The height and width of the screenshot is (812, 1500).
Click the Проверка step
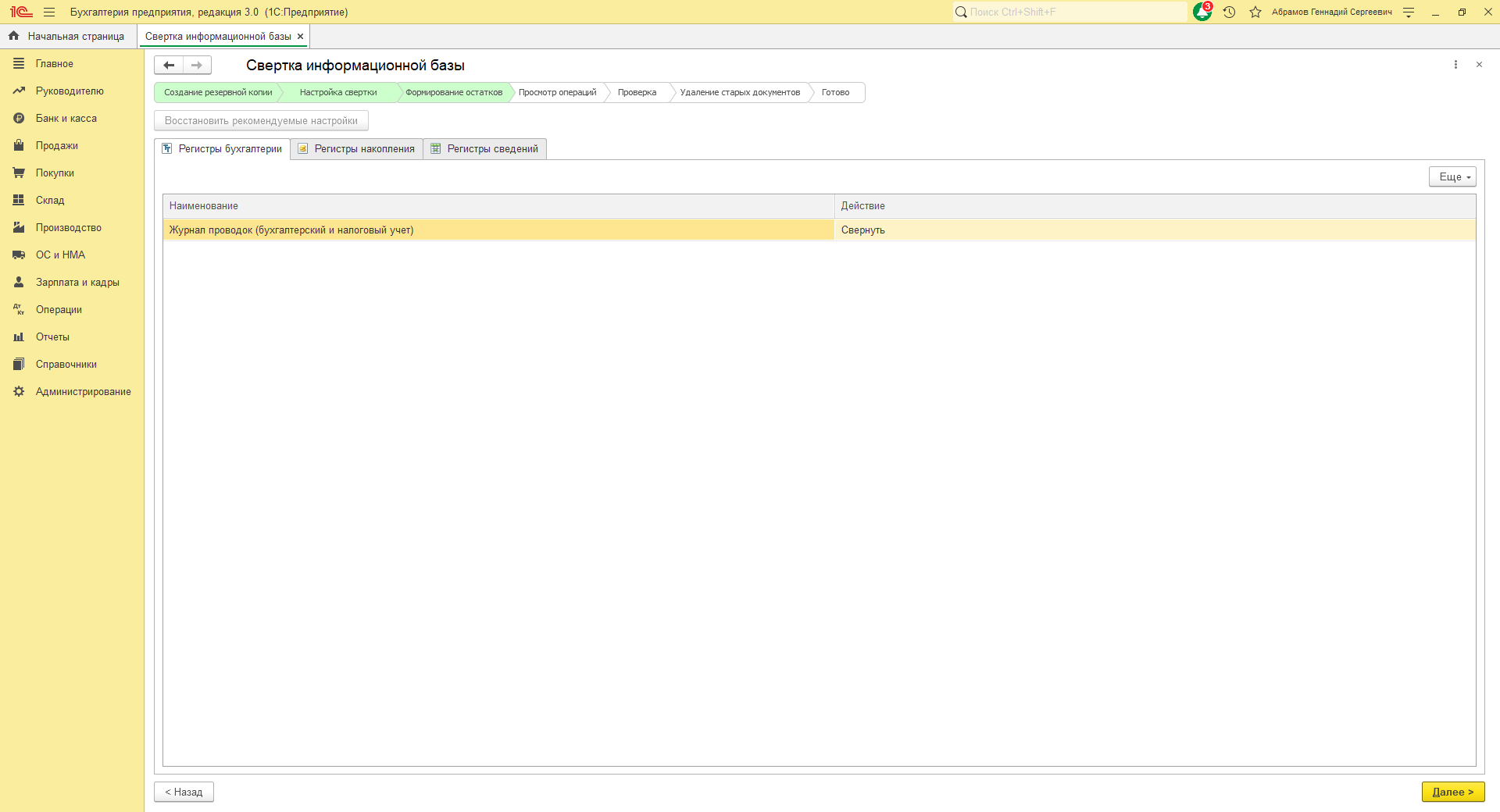click(x=637, y=92)
